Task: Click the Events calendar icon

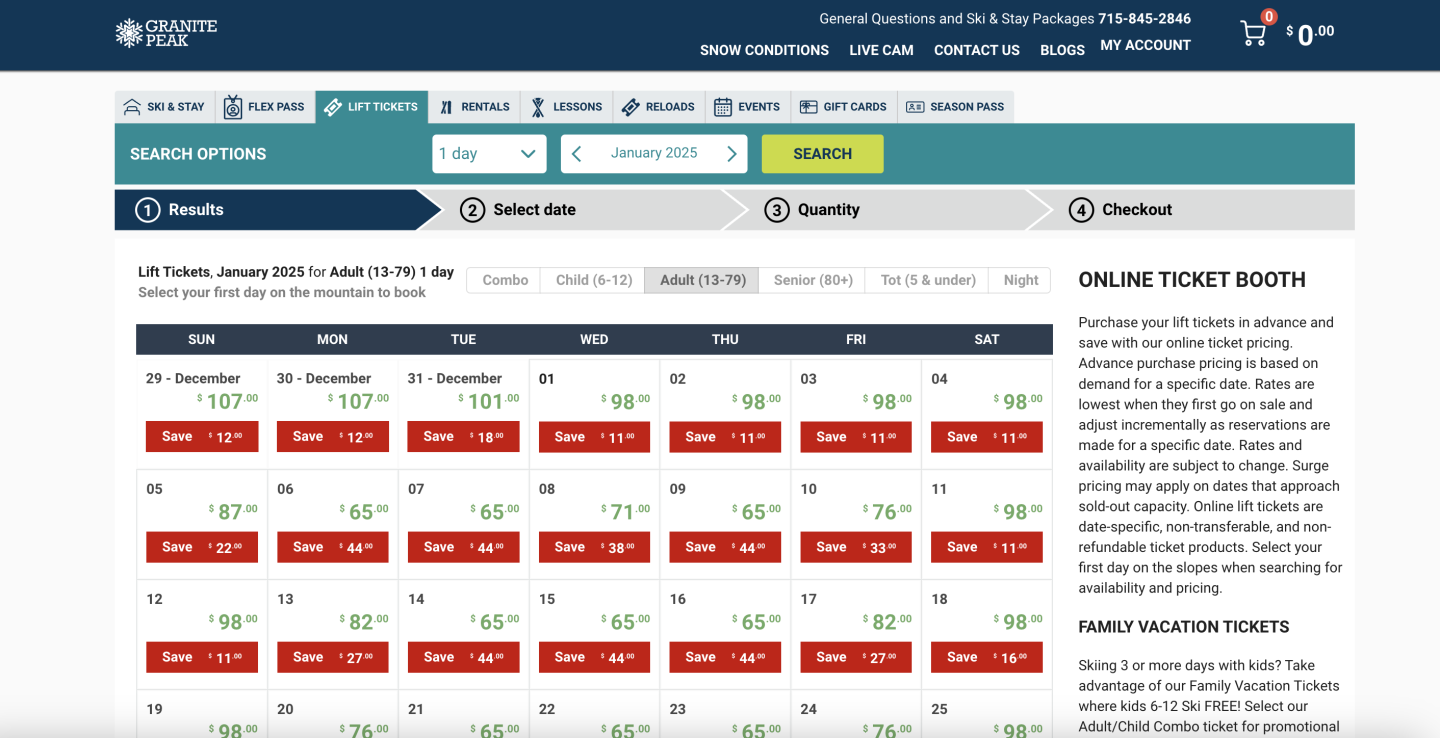Action: click(x=723, y=107)
